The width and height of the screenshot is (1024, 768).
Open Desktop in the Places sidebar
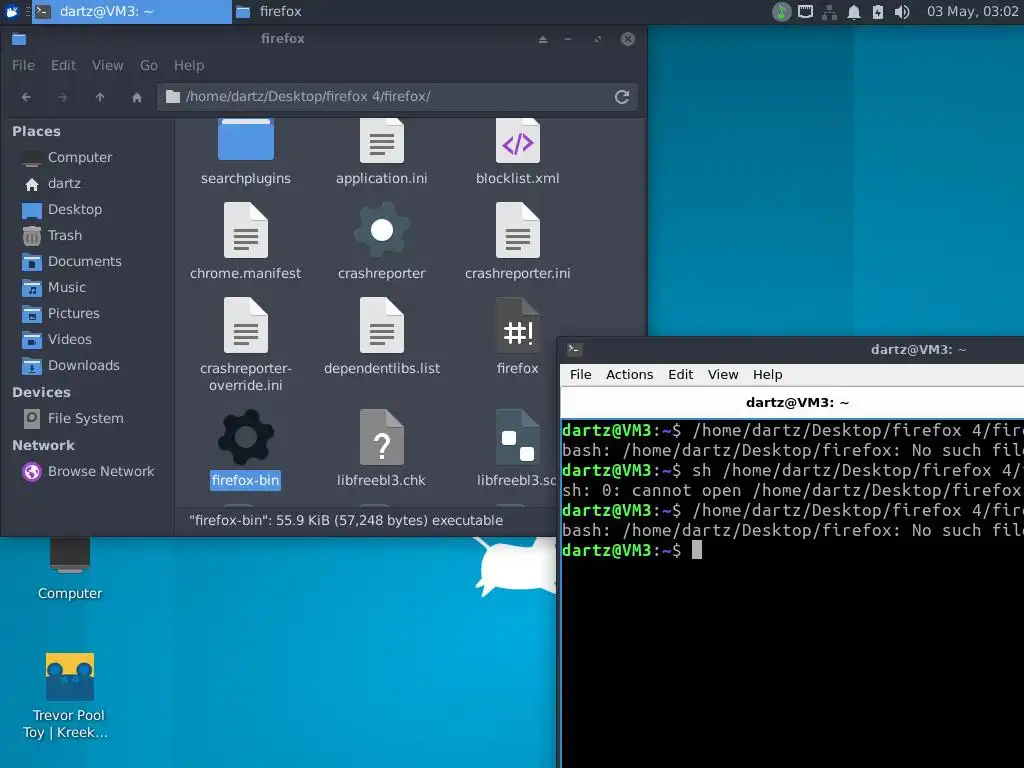74,210
